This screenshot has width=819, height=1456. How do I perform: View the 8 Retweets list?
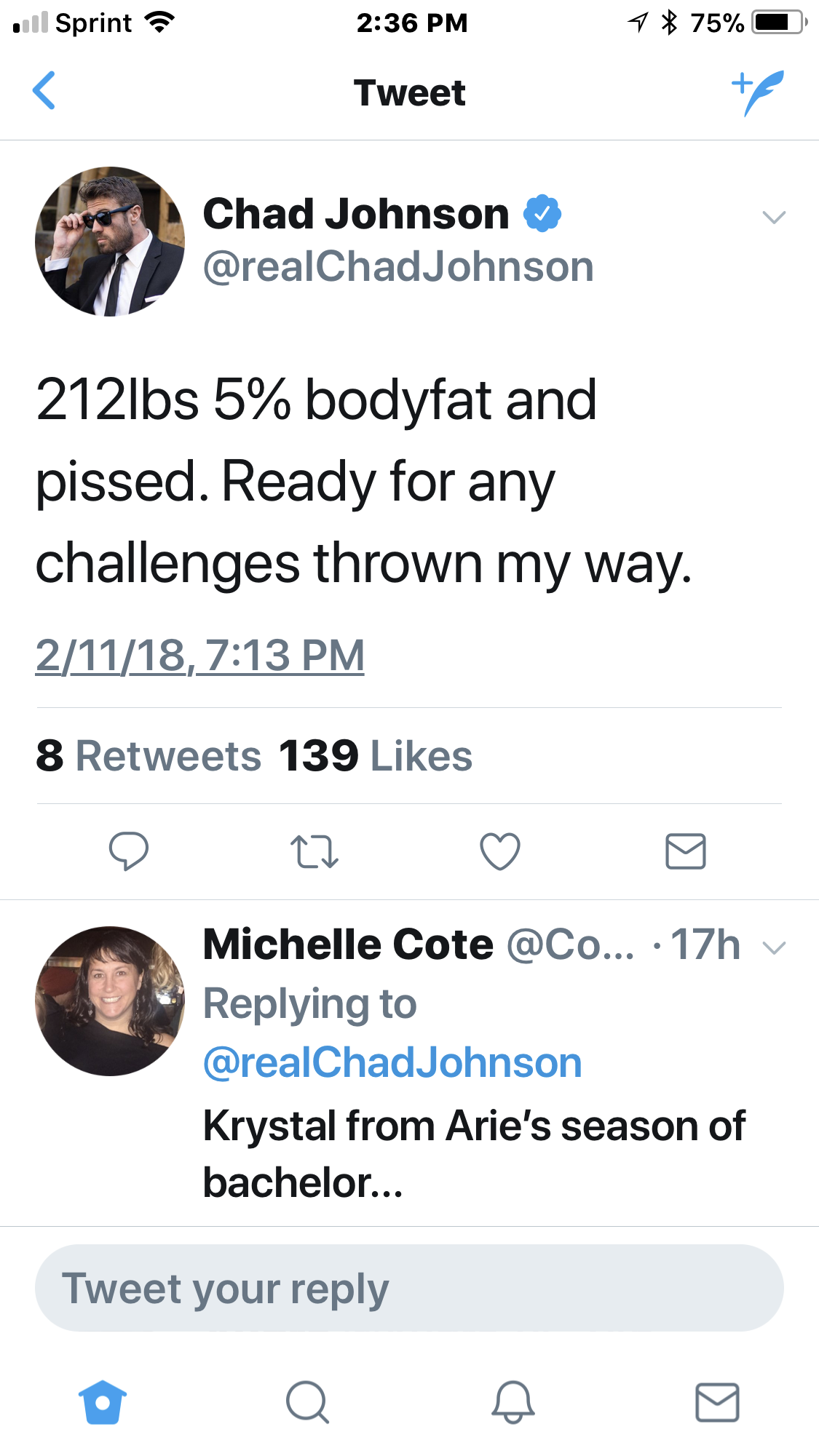click(149, 755)
